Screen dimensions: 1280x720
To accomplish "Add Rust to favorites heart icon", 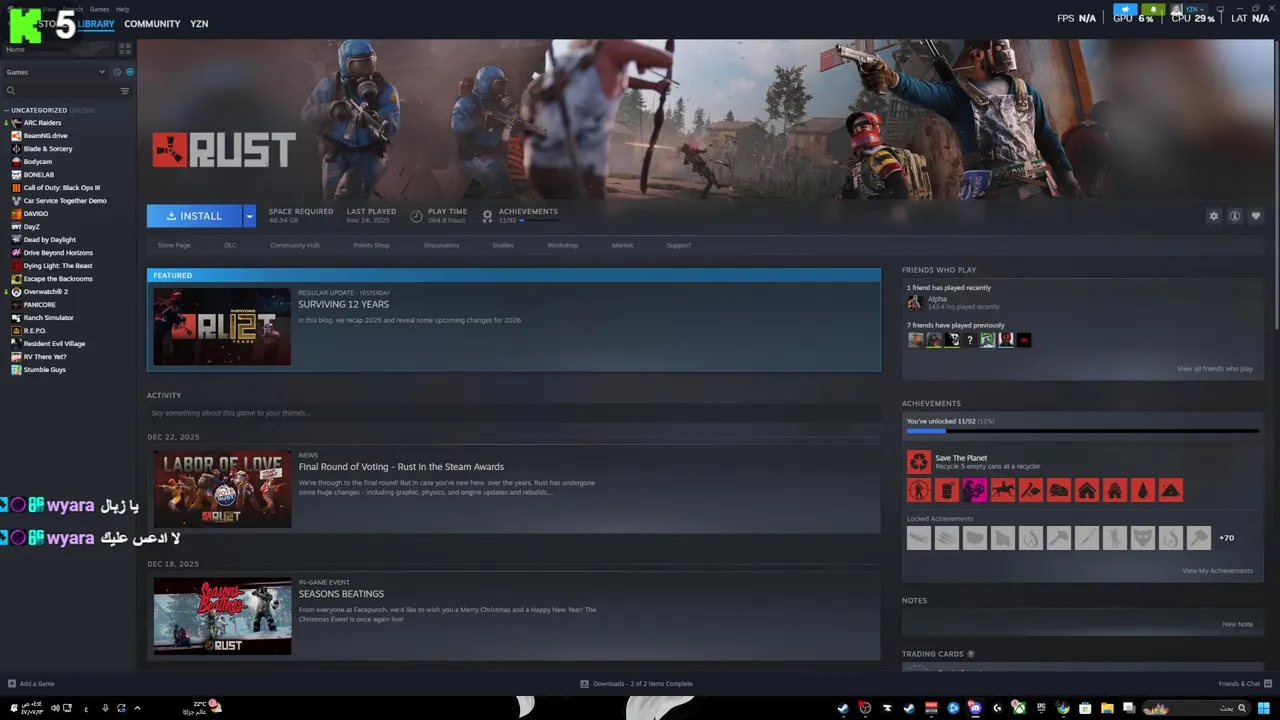I will point(1256,216).
